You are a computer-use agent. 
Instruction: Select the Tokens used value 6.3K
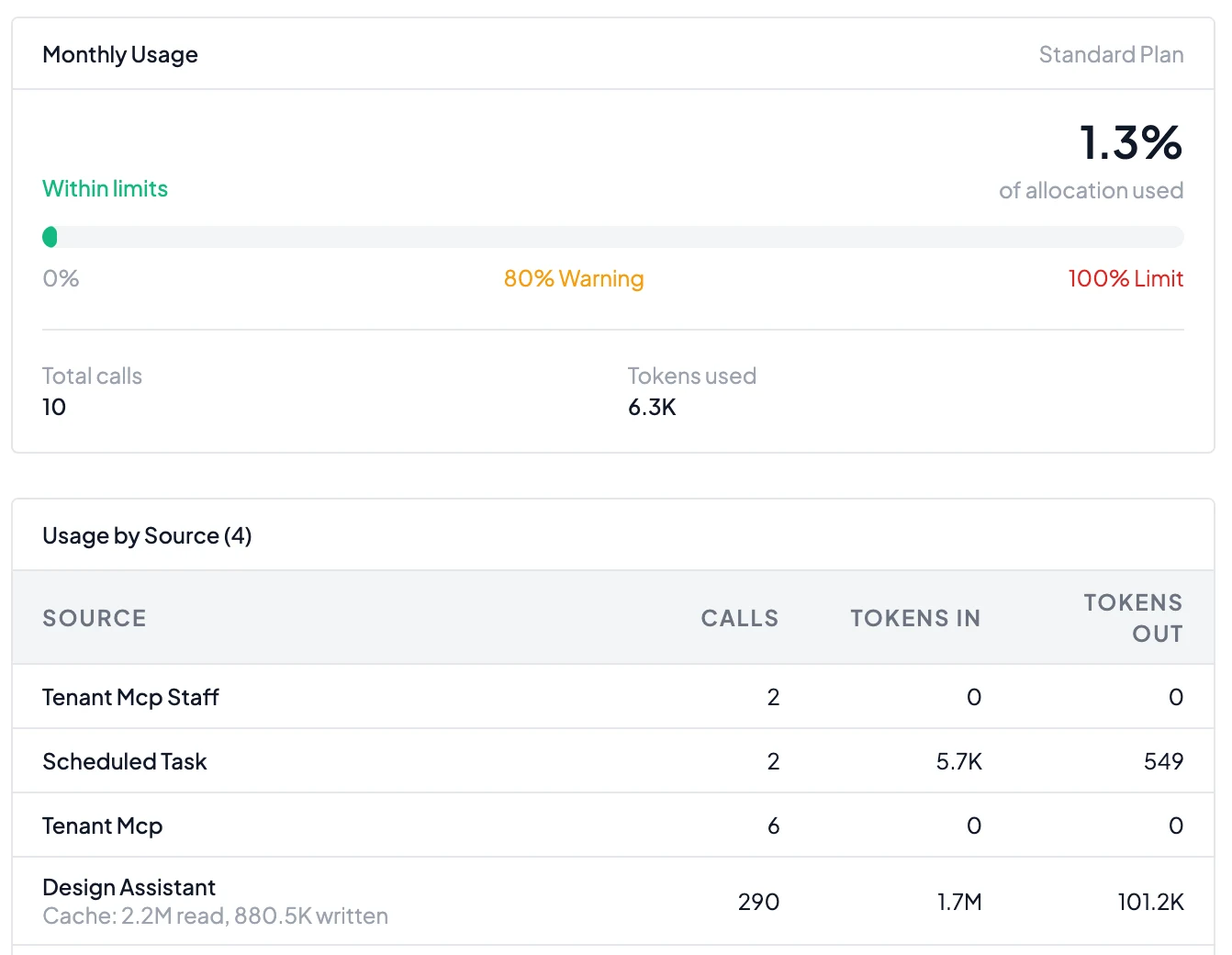click(x=652, y=407)
